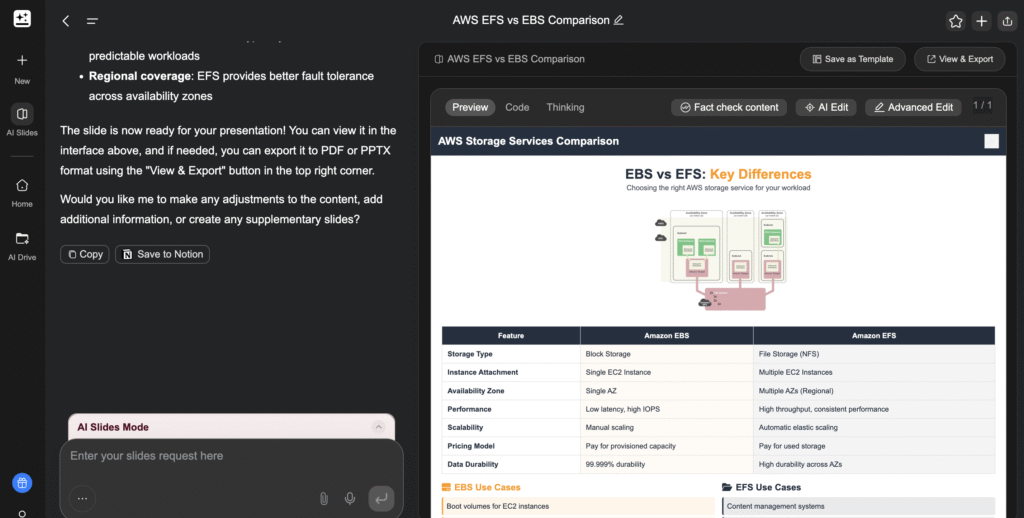Screen dimensions: 1024x518
Task: Click the blue gift icon
Action: click(x=22, y=483)
